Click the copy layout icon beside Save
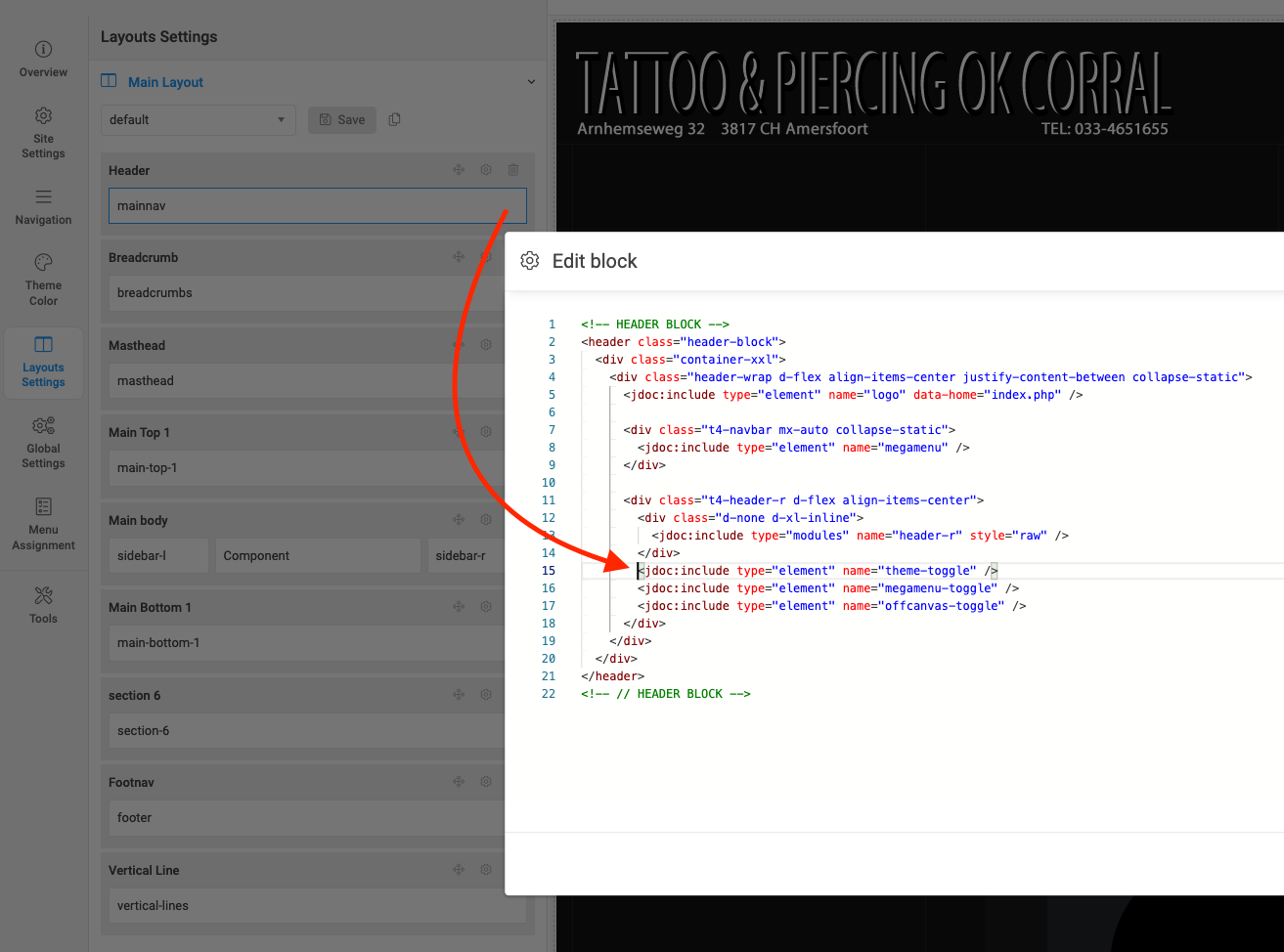This screenshot has width=1284, height=952. coord(395,119)
